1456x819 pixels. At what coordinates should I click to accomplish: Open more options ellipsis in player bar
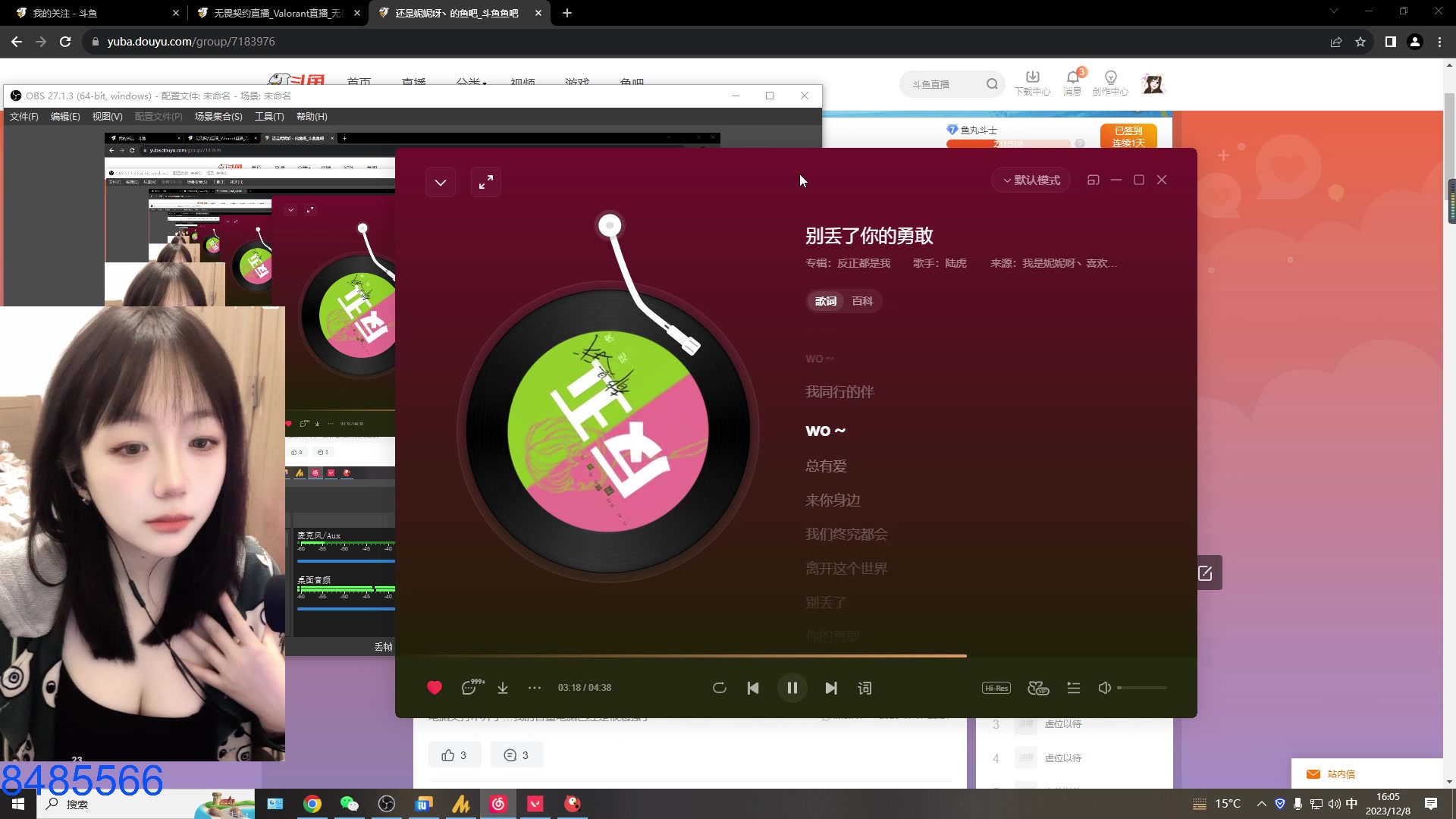pyautogui.click(x=535, y=688)
